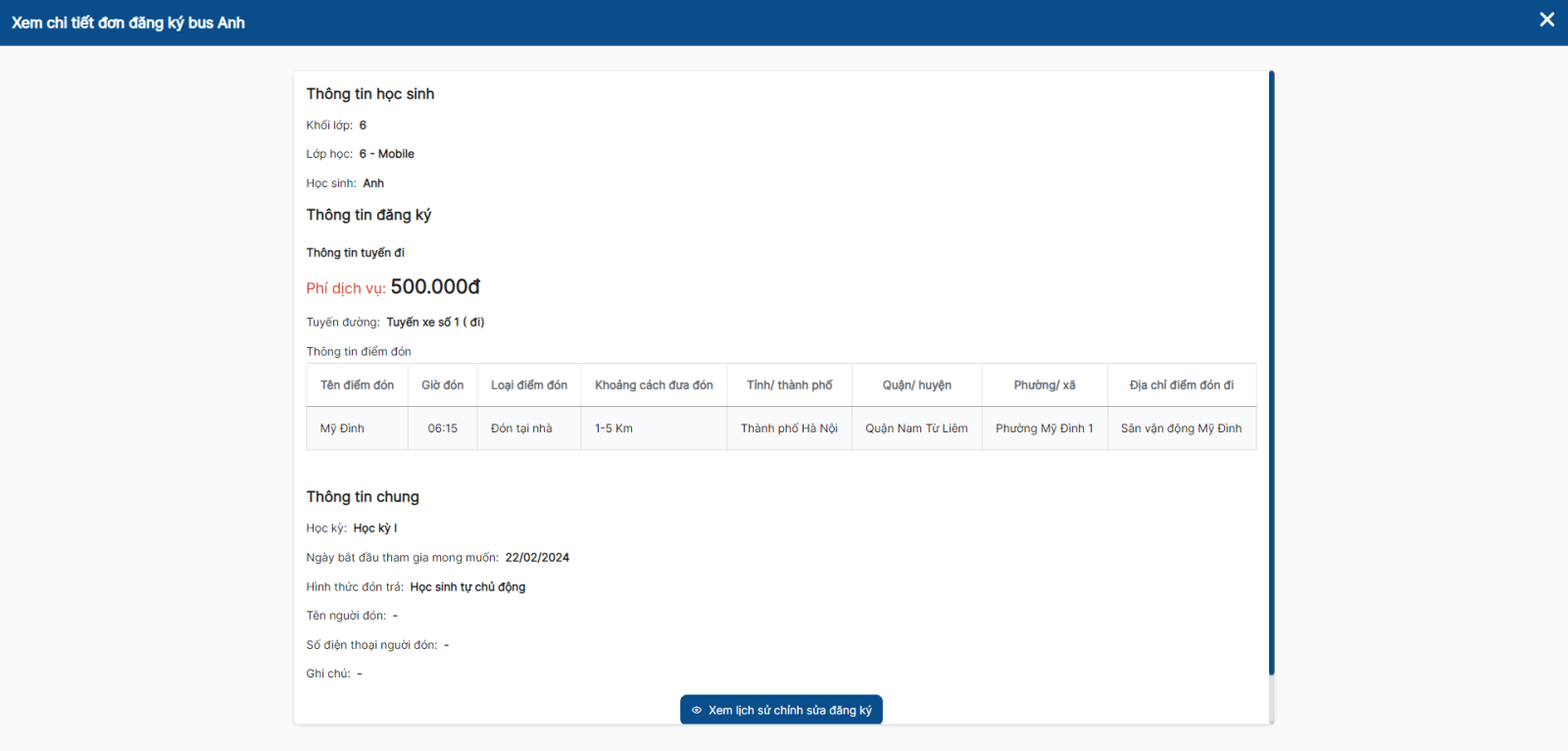The width and height of the screenshot is (1568, 751).
Task: Select the 'Tỉnh/ thành phố' column header
Action: 789,385
